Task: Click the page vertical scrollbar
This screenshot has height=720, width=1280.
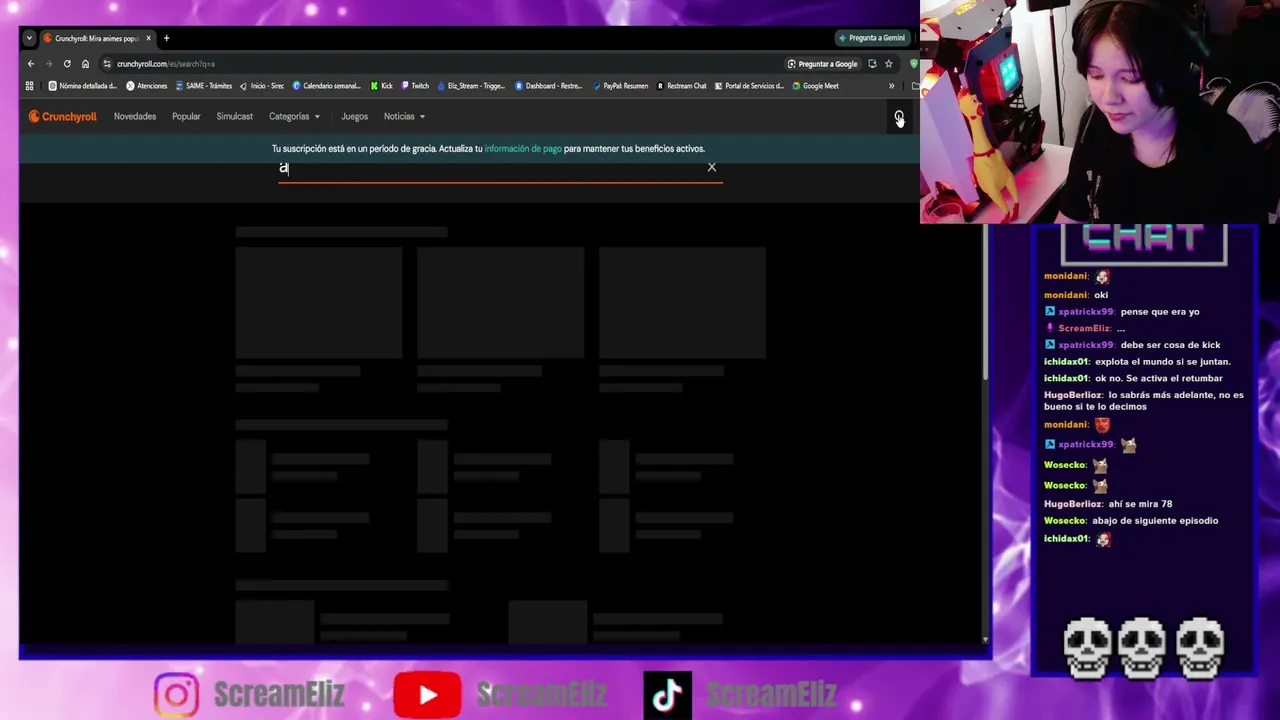Action: pos(985,300)
